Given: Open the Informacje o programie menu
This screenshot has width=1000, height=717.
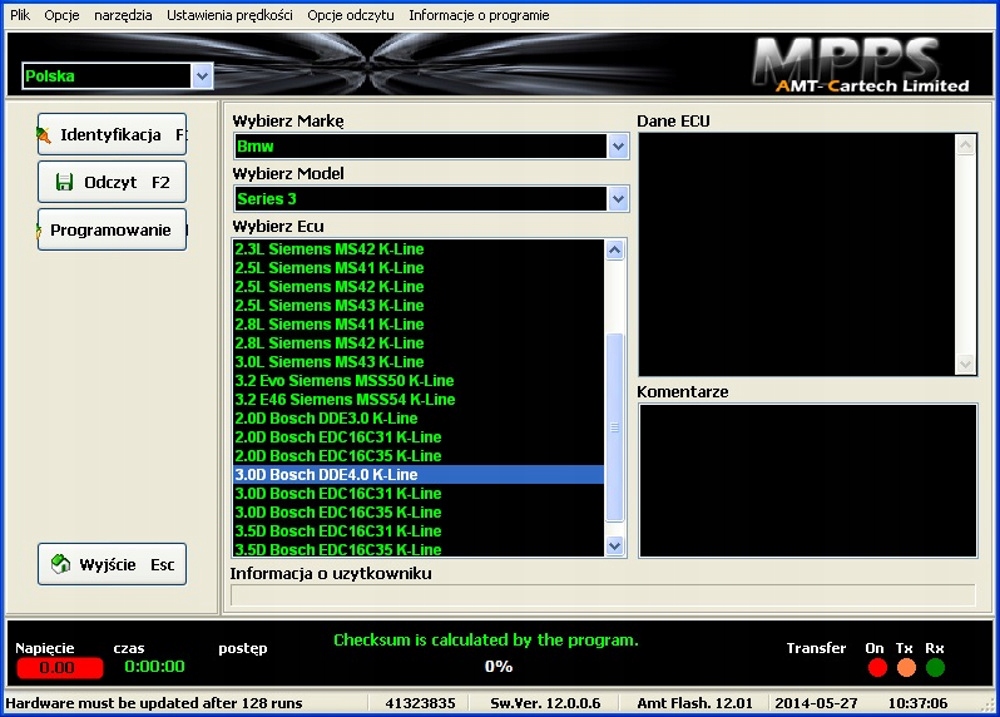Looking at the screenshot, I should click(478, 15).
